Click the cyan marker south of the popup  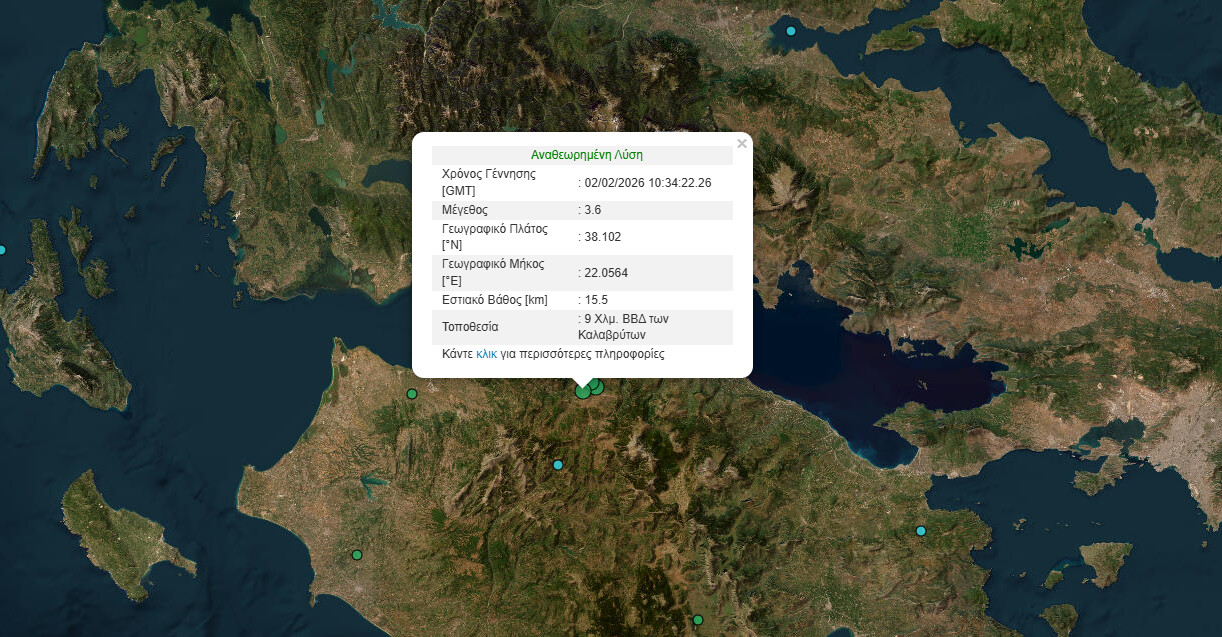pyautogui.click(x=558, y=465)
